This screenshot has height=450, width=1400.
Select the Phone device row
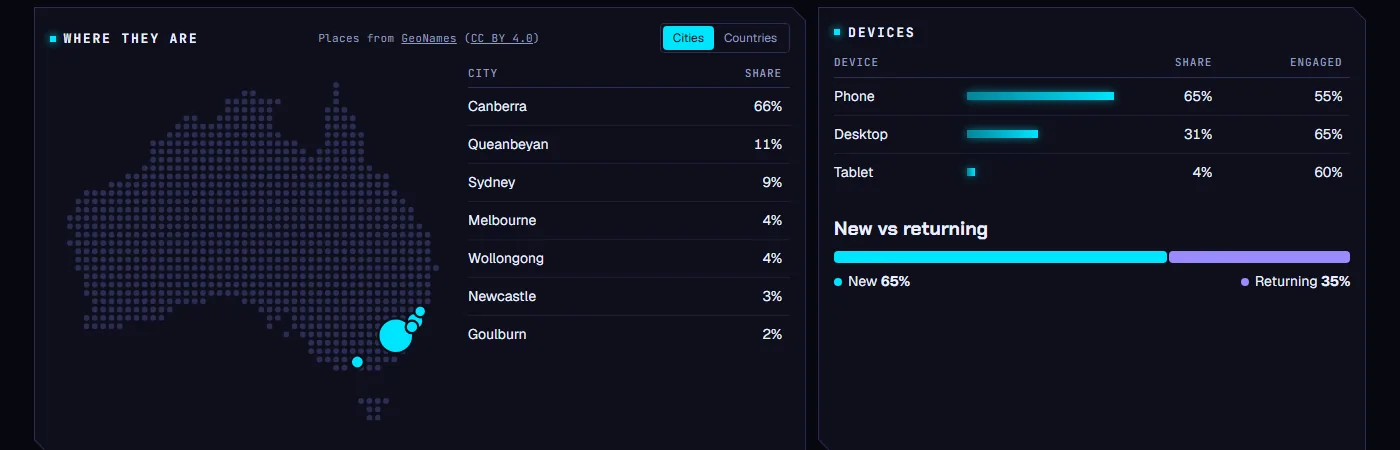point(1091,96)
